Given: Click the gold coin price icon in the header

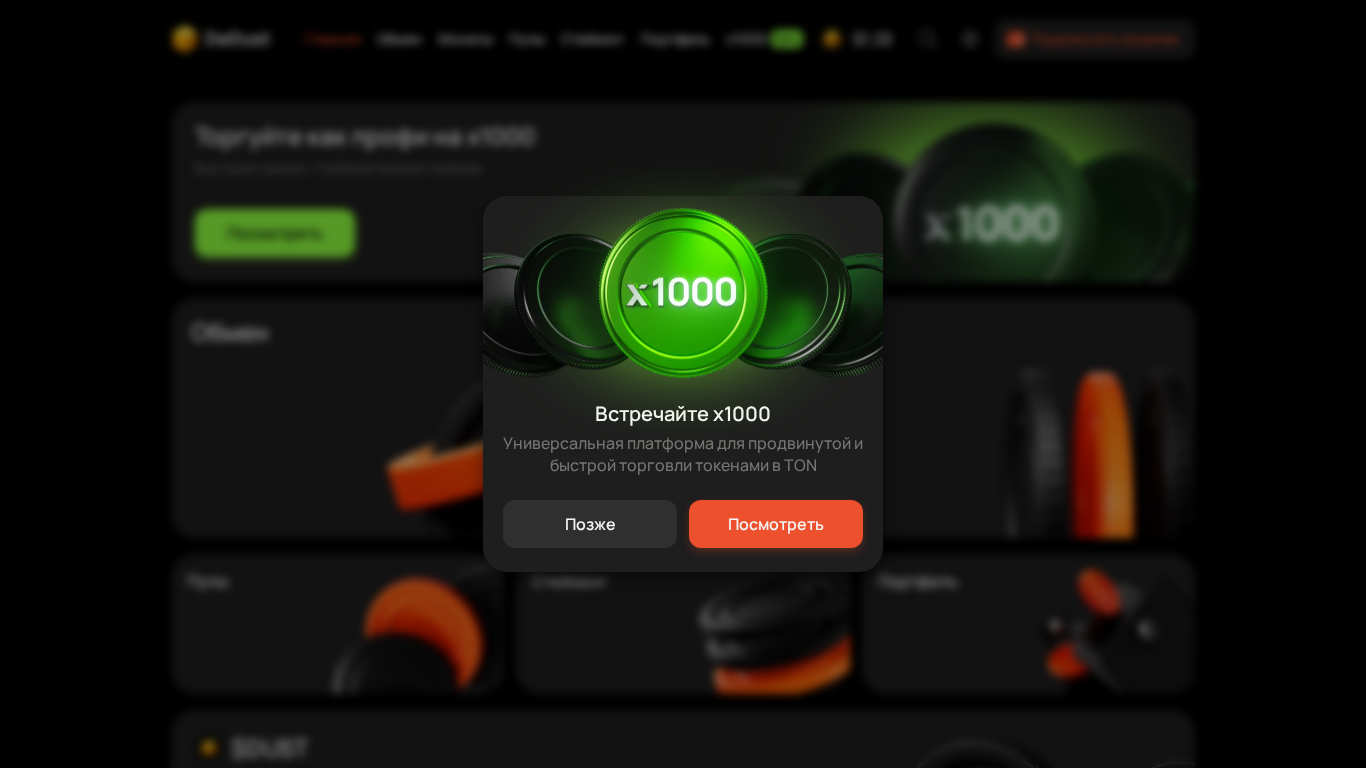Looking at the screenshot, I should [832, 39].
